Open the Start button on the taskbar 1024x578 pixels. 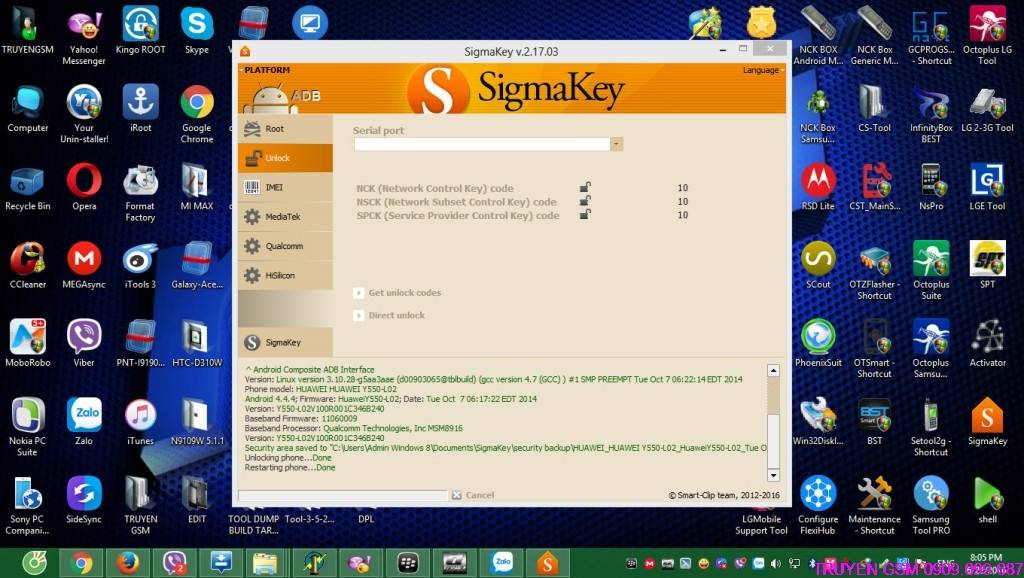34,562
